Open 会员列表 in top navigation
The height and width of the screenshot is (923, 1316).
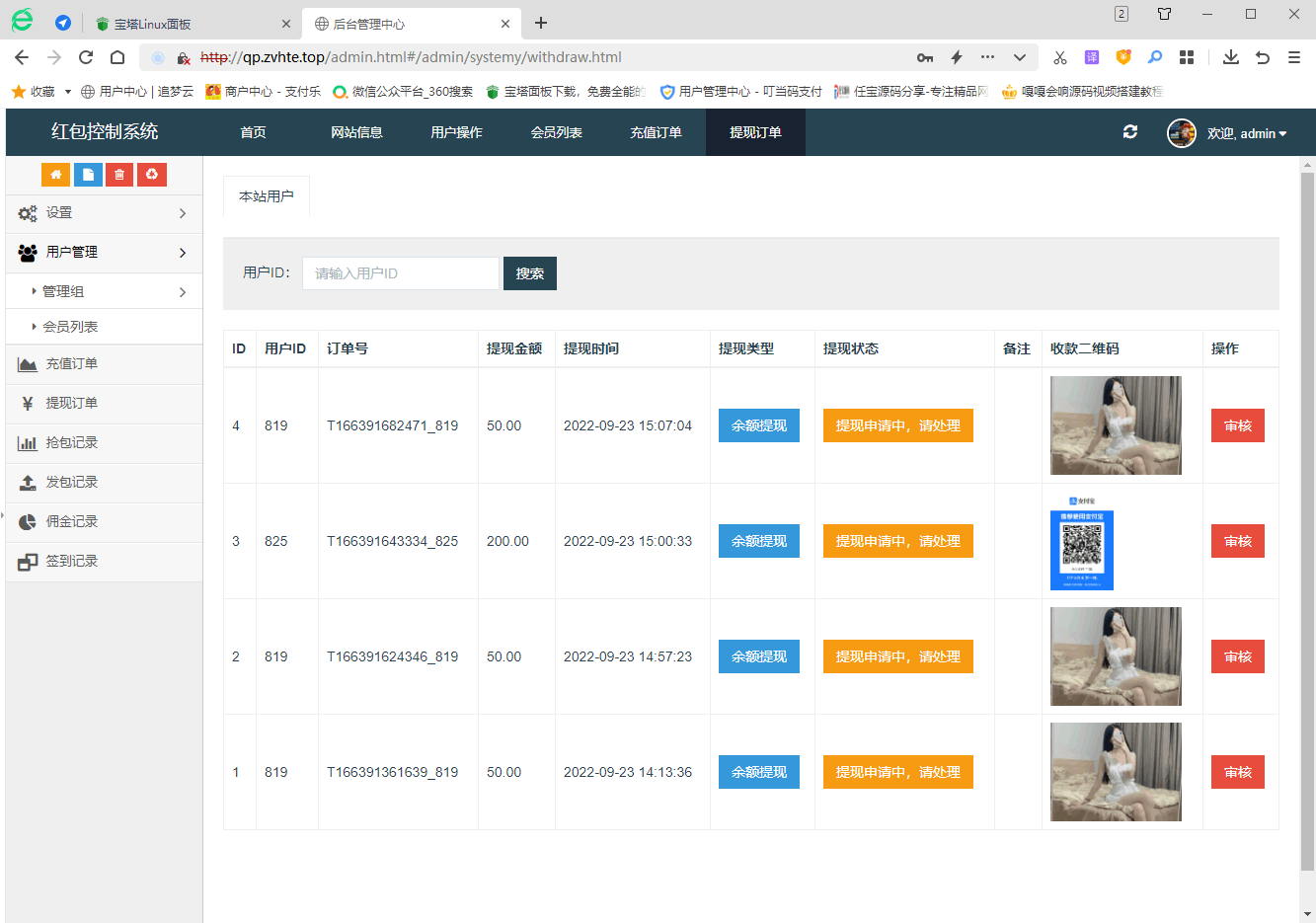556,132
